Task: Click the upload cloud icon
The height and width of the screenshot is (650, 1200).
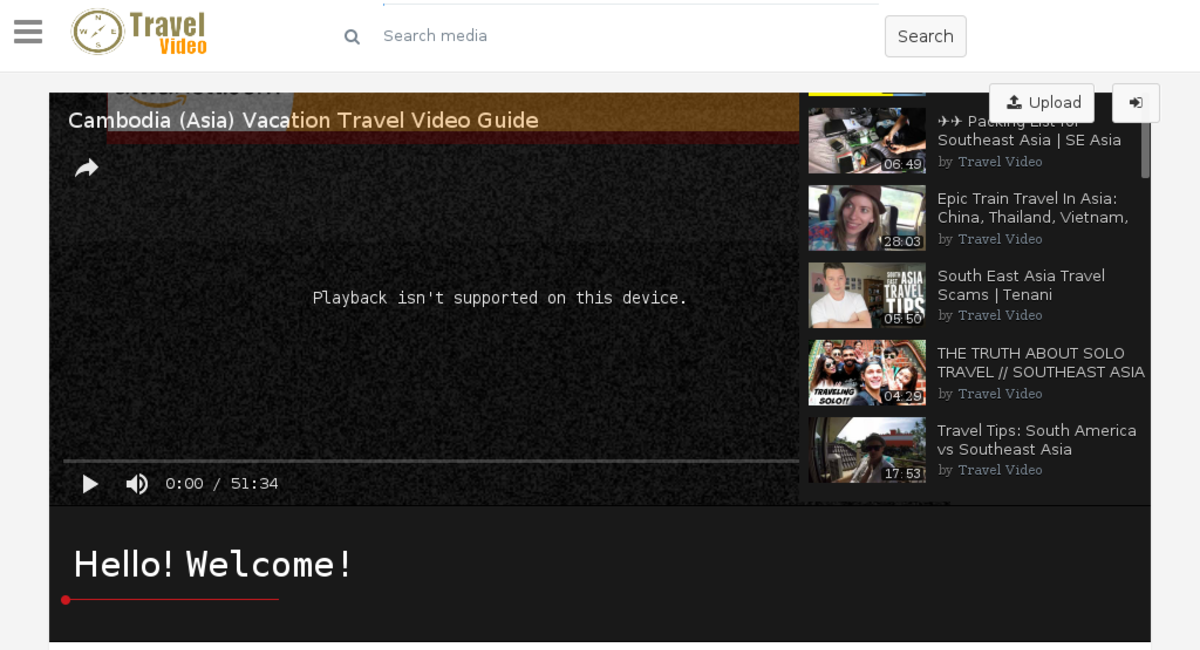Action: click(1013, 102)
